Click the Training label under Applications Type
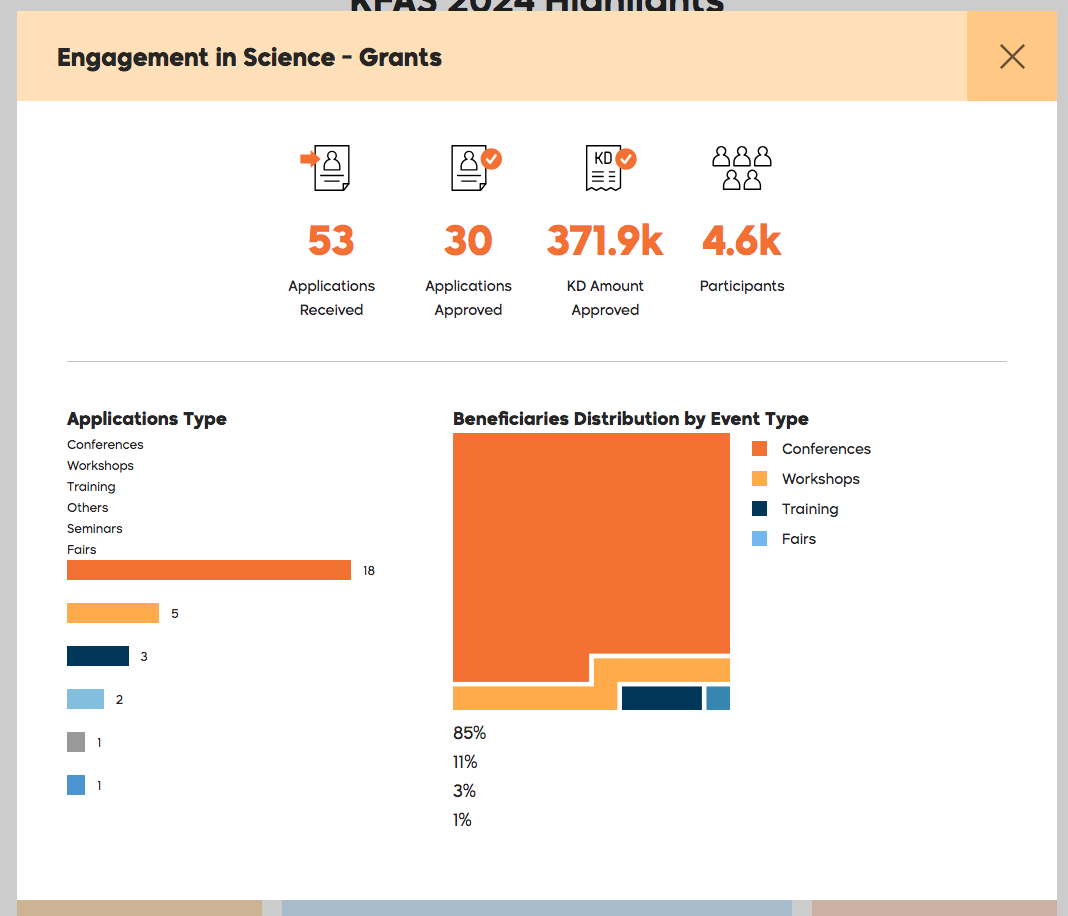Screen dimensions: 1068x916 coord(91,487)
